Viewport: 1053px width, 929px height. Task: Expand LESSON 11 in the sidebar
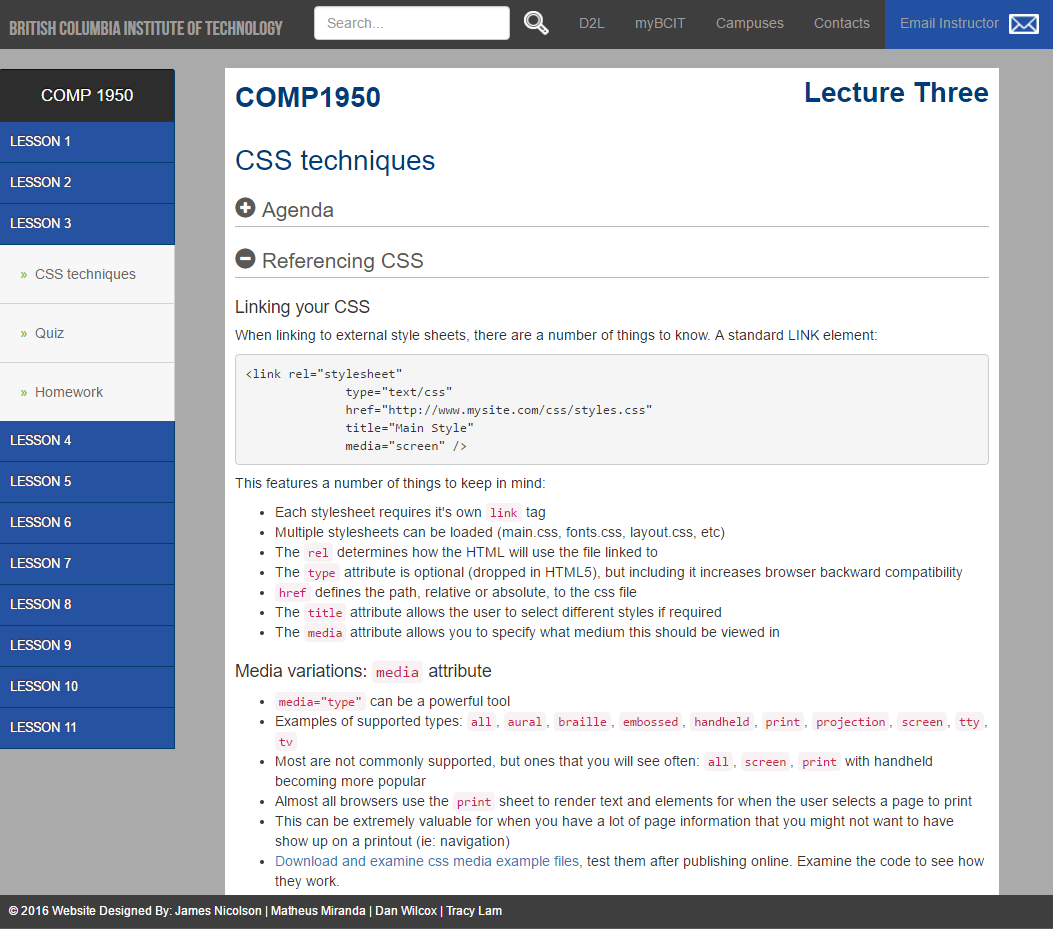87,728
